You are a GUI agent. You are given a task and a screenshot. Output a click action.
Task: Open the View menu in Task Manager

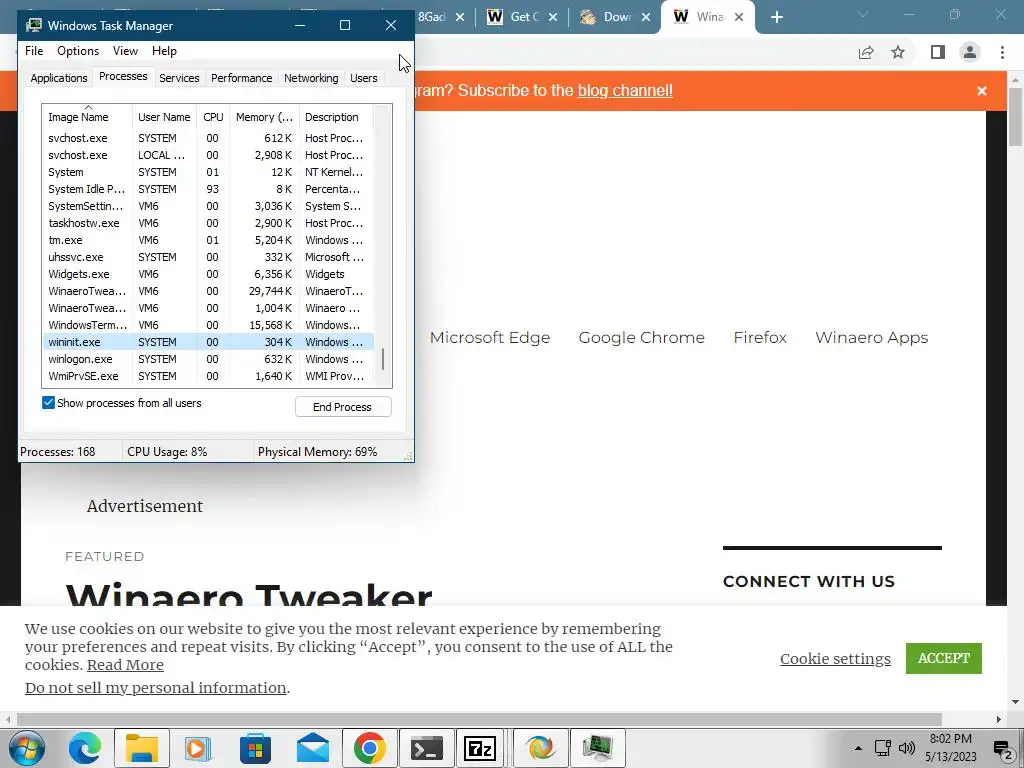click(x=125, y=51)
